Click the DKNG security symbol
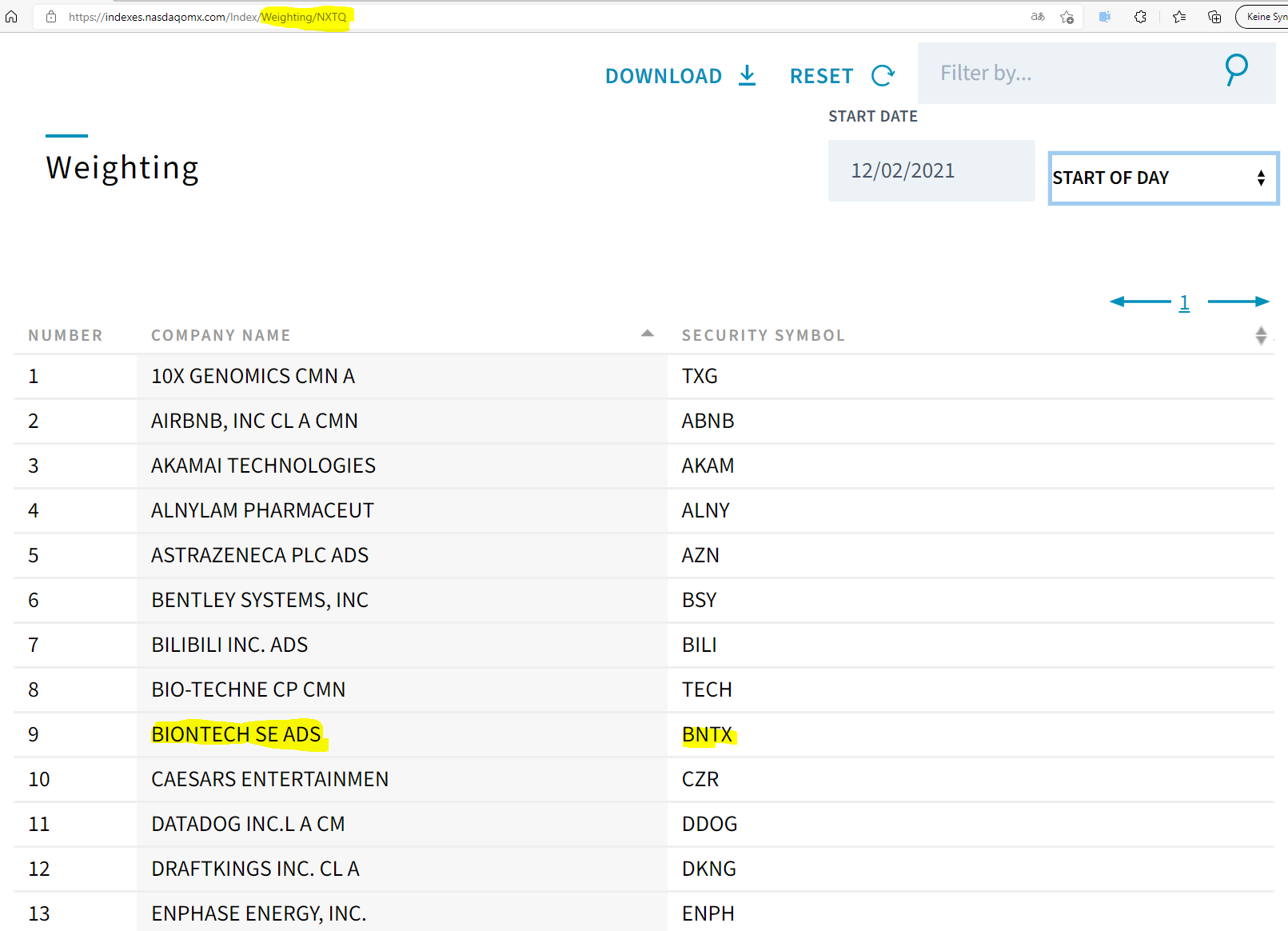The height and width of the screenshot is (931, 1288). pos(709,869)
